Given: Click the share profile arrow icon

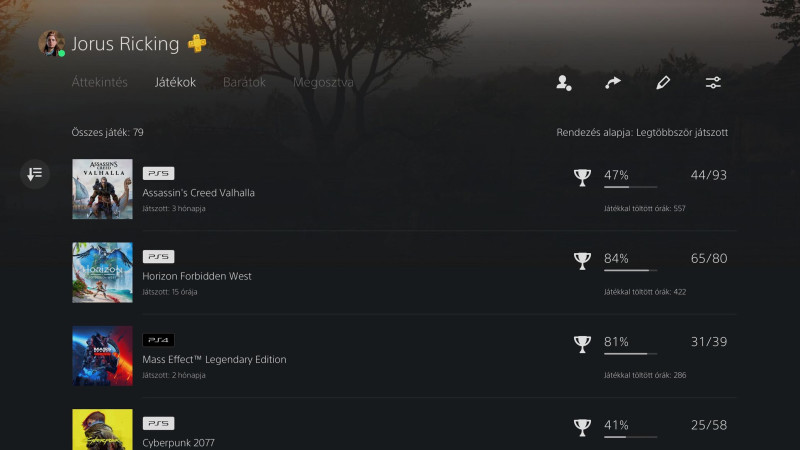Looking at the screenshot, I should coord(613,83).
